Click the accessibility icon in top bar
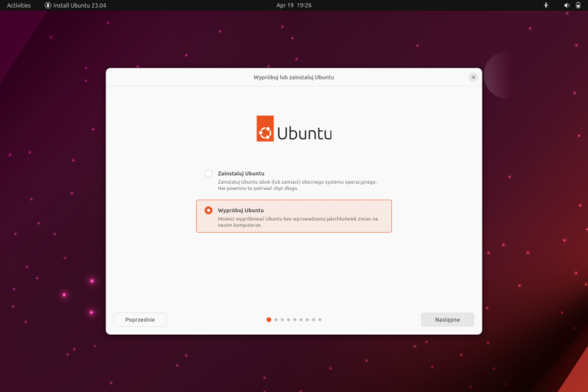Screen dimensions: 588x392 (546, 5)
